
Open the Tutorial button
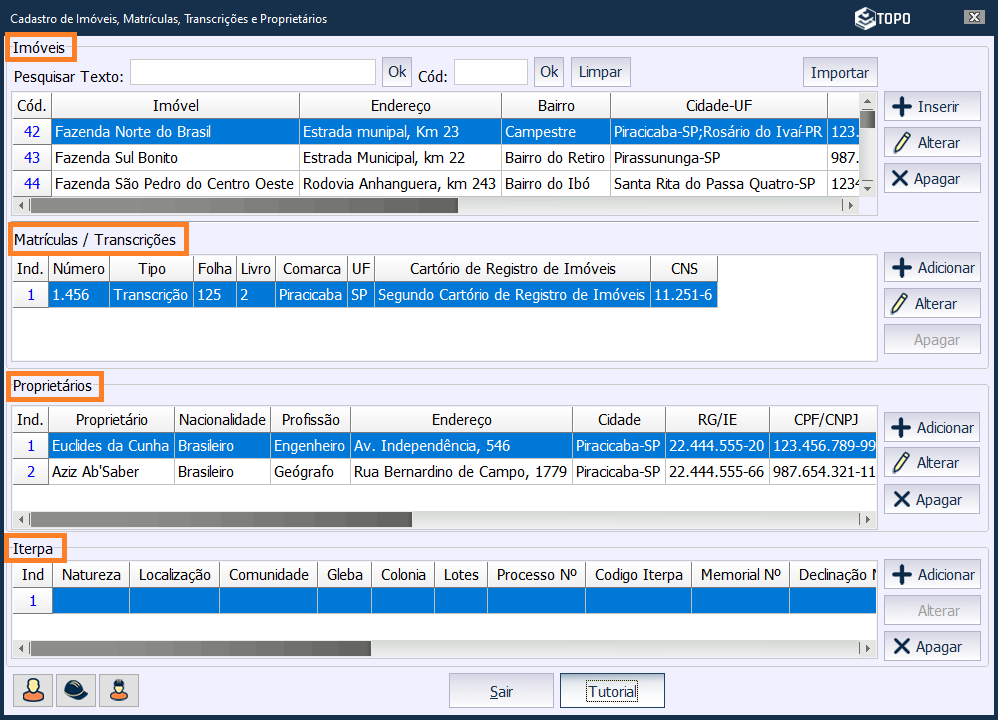611,691
